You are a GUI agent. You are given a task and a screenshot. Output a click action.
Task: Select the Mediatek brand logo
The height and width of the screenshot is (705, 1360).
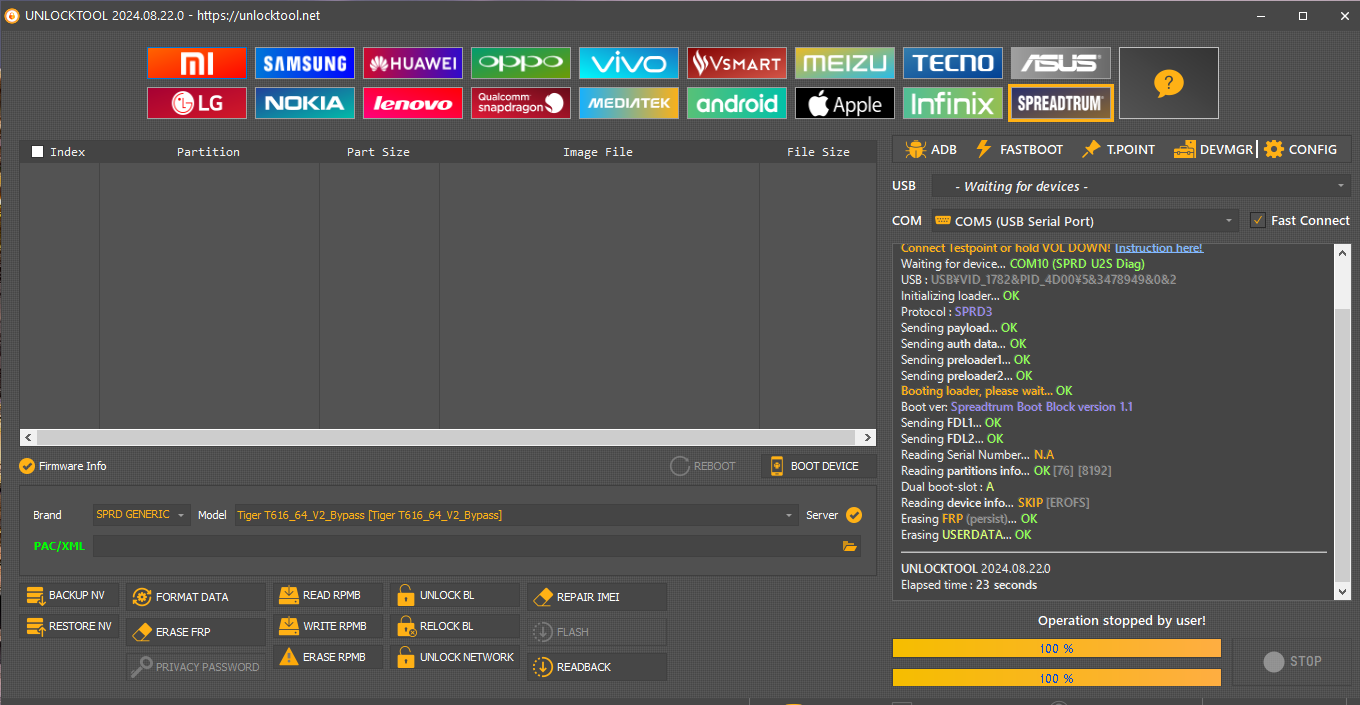[628, 103]
